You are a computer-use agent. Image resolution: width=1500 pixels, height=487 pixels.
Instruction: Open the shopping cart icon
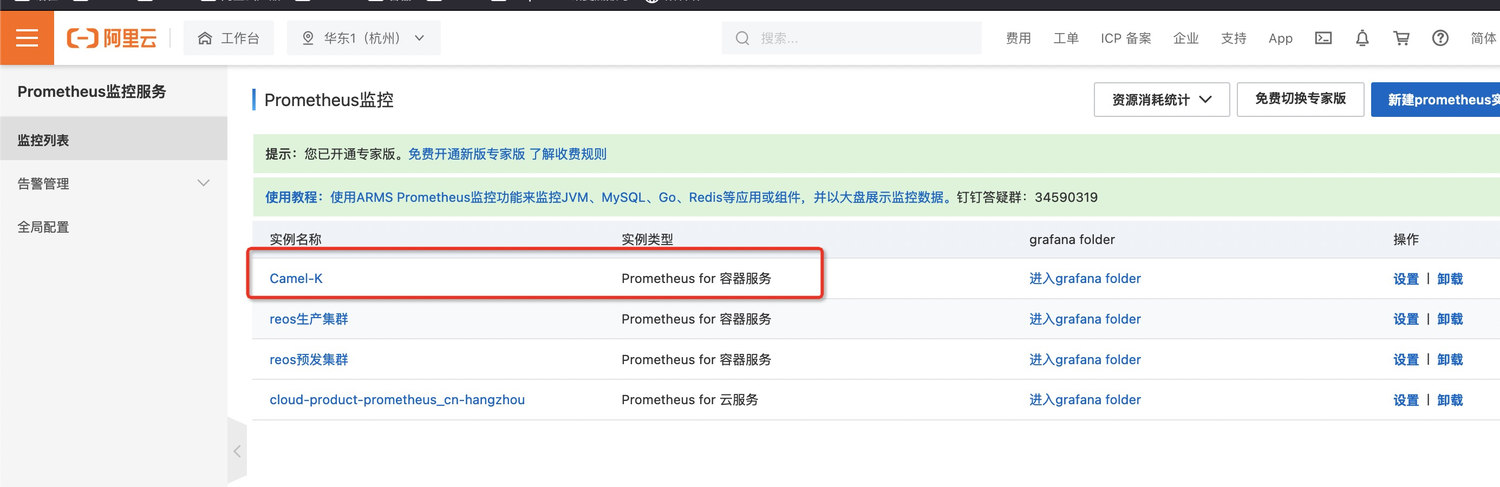click(x=1401, y=38)
